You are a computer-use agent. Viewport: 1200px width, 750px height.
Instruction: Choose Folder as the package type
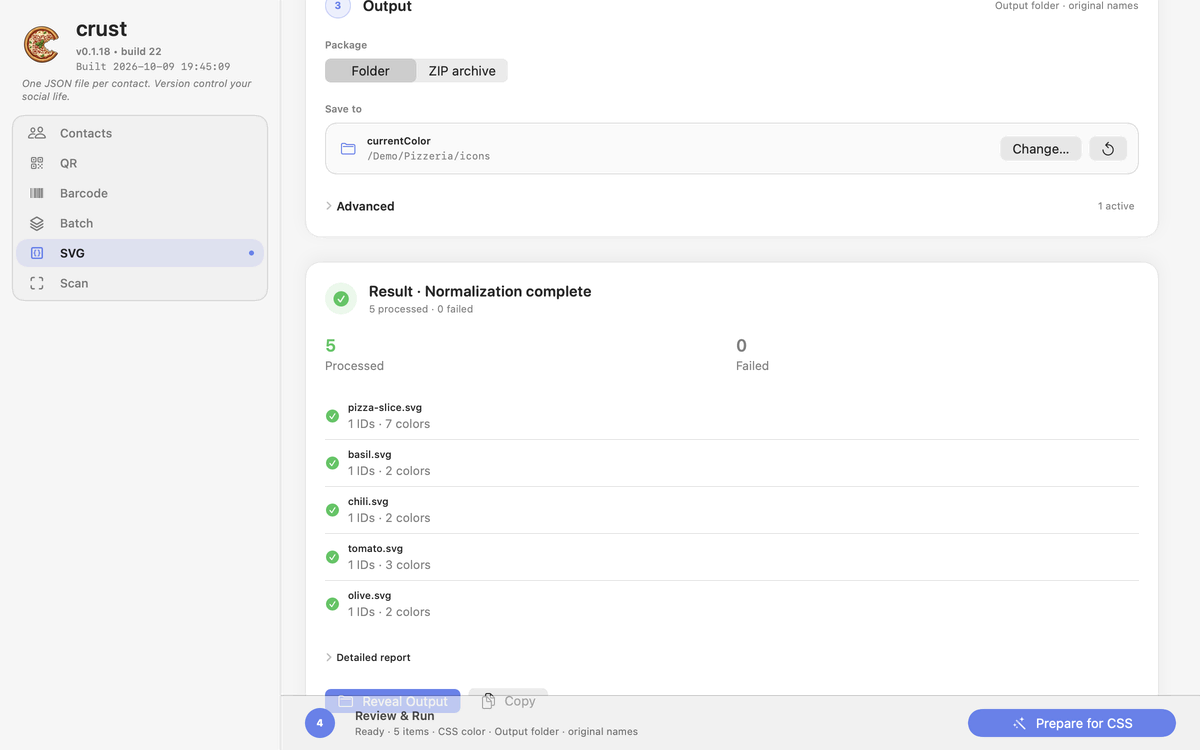(371, 71)
